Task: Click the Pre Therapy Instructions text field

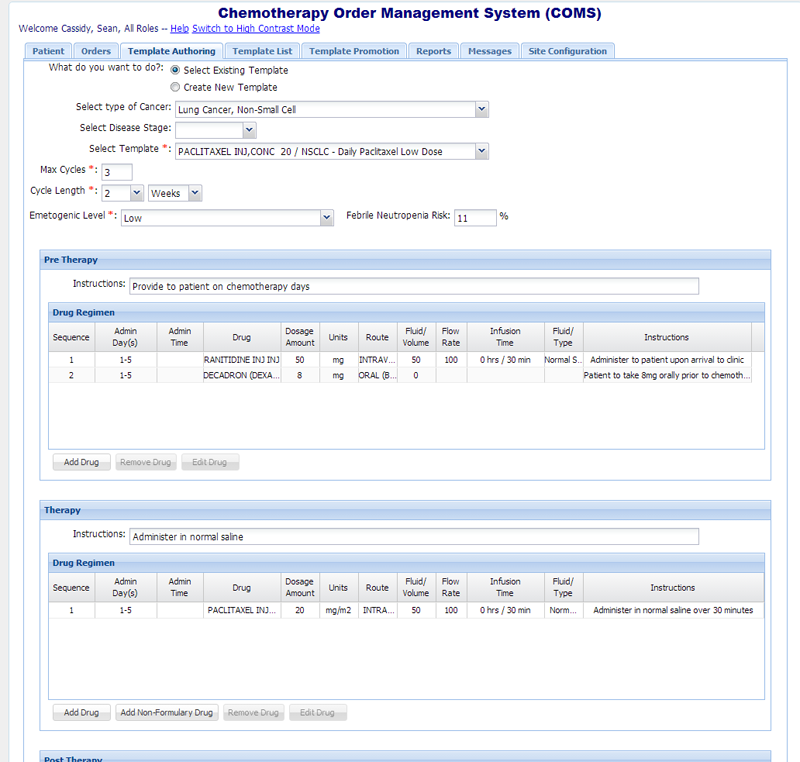Action: tap(413, 286)
